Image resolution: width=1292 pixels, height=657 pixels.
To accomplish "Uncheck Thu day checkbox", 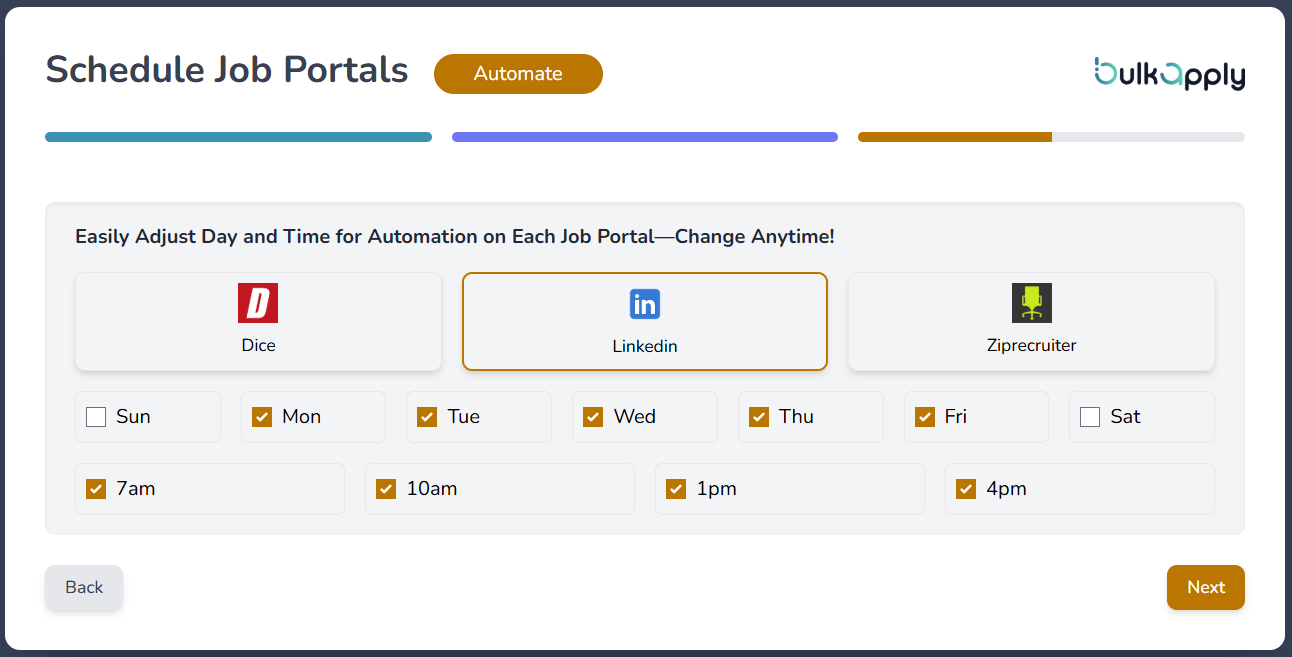I will (x=759, y=417).
